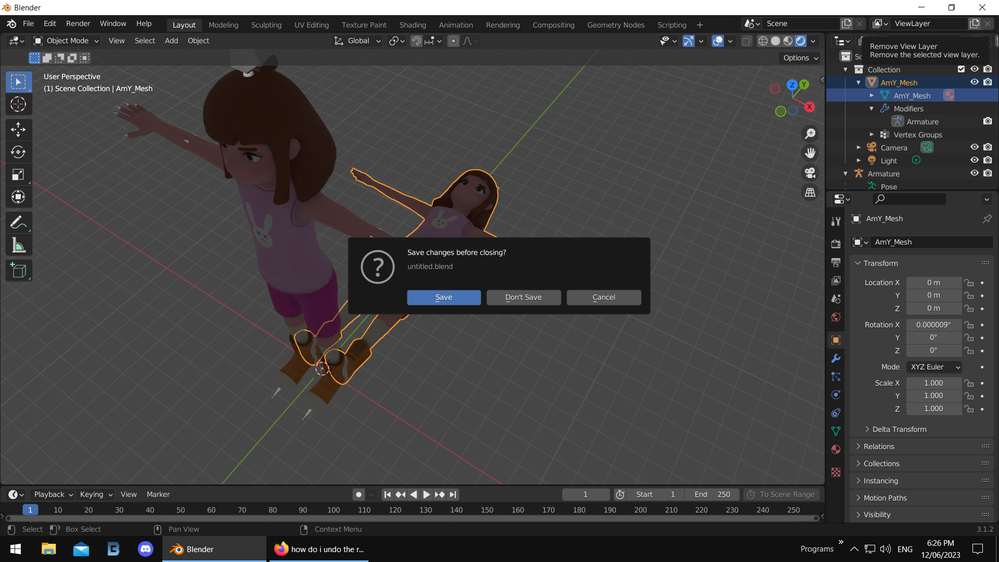Open the World properties tab icon
The image size is (999, 562).
(x=836, y=317)
